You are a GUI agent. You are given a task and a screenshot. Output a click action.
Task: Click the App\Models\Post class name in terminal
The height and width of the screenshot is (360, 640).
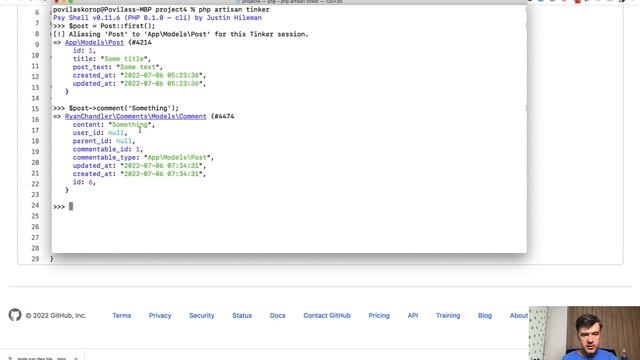[x=94, y=42]
